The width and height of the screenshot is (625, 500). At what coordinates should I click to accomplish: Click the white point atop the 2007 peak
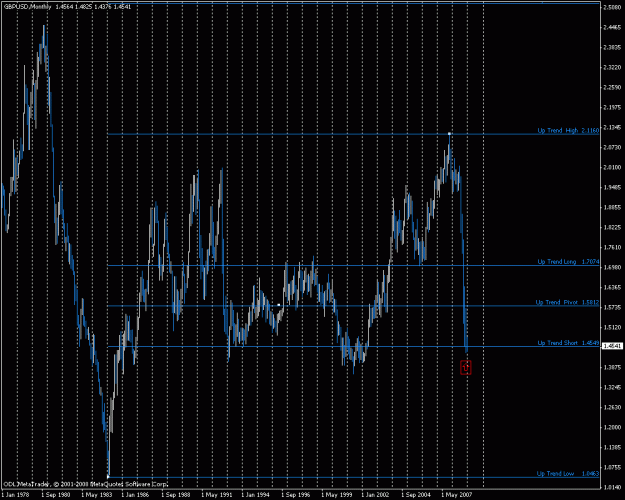(449, 134)
